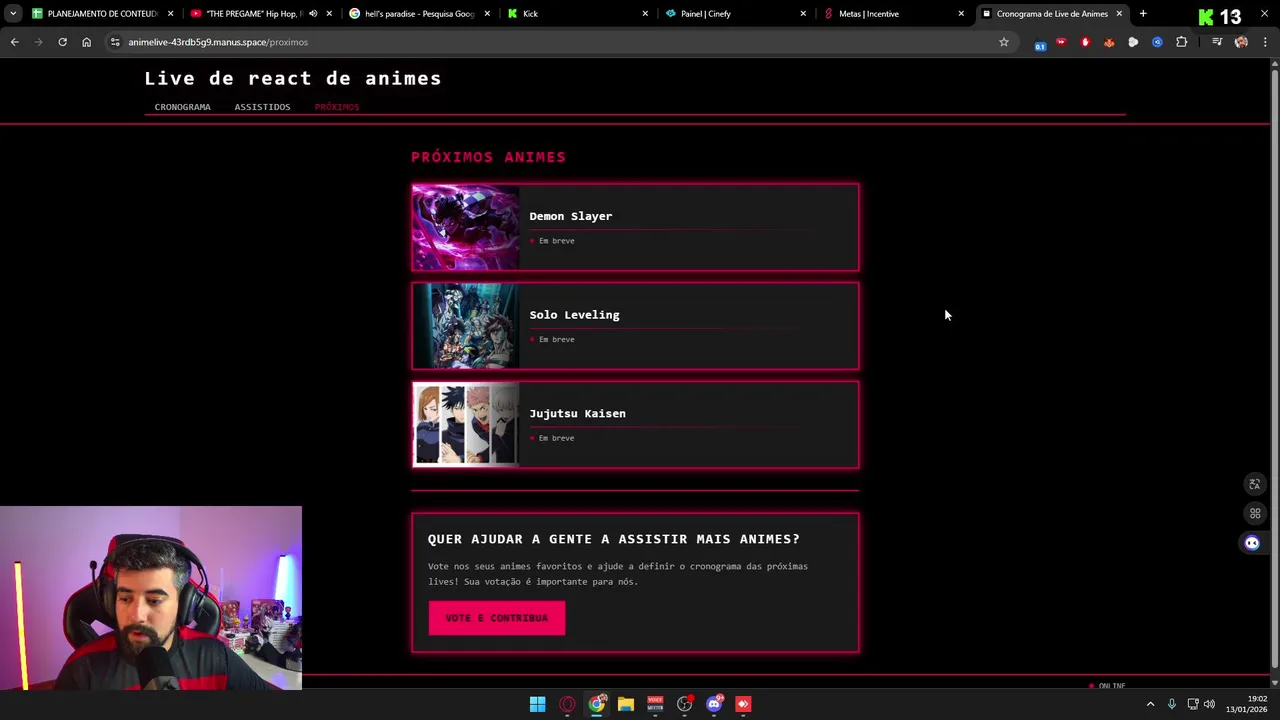Image resolution: width=1280 pixels, height=720 pixels.
Task: Click the browser forward arrow
Action: (x=38, y=42)
